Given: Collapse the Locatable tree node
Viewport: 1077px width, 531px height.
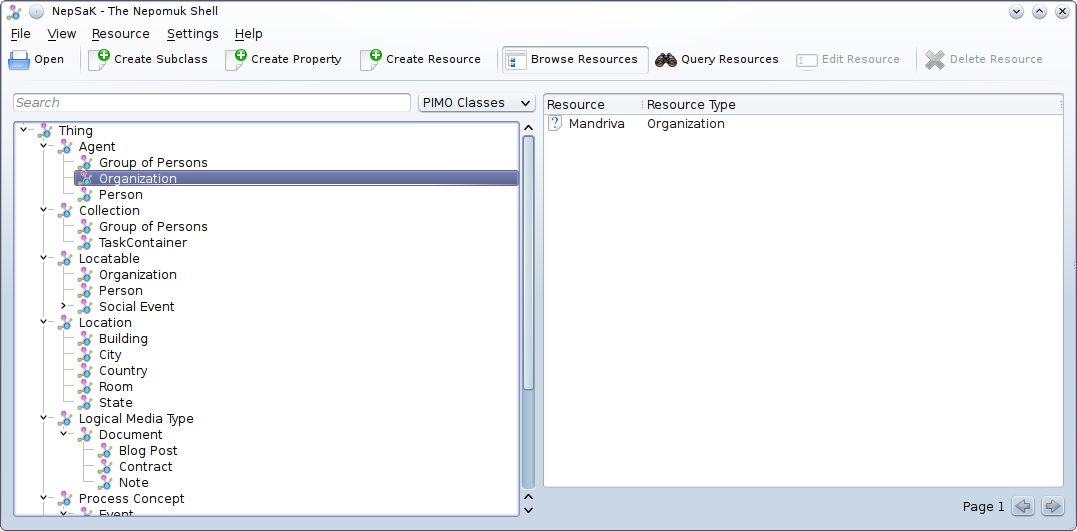Looking at the screenshot, I should tap(43, 257).
